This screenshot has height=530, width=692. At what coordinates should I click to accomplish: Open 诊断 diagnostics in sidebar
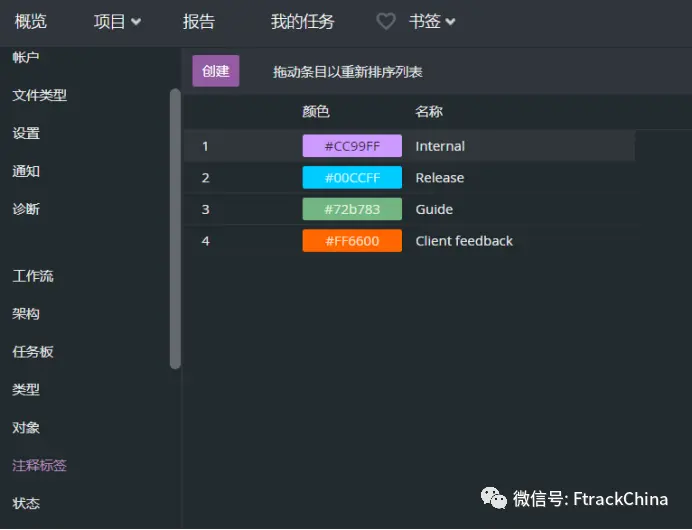click(26, 209)
